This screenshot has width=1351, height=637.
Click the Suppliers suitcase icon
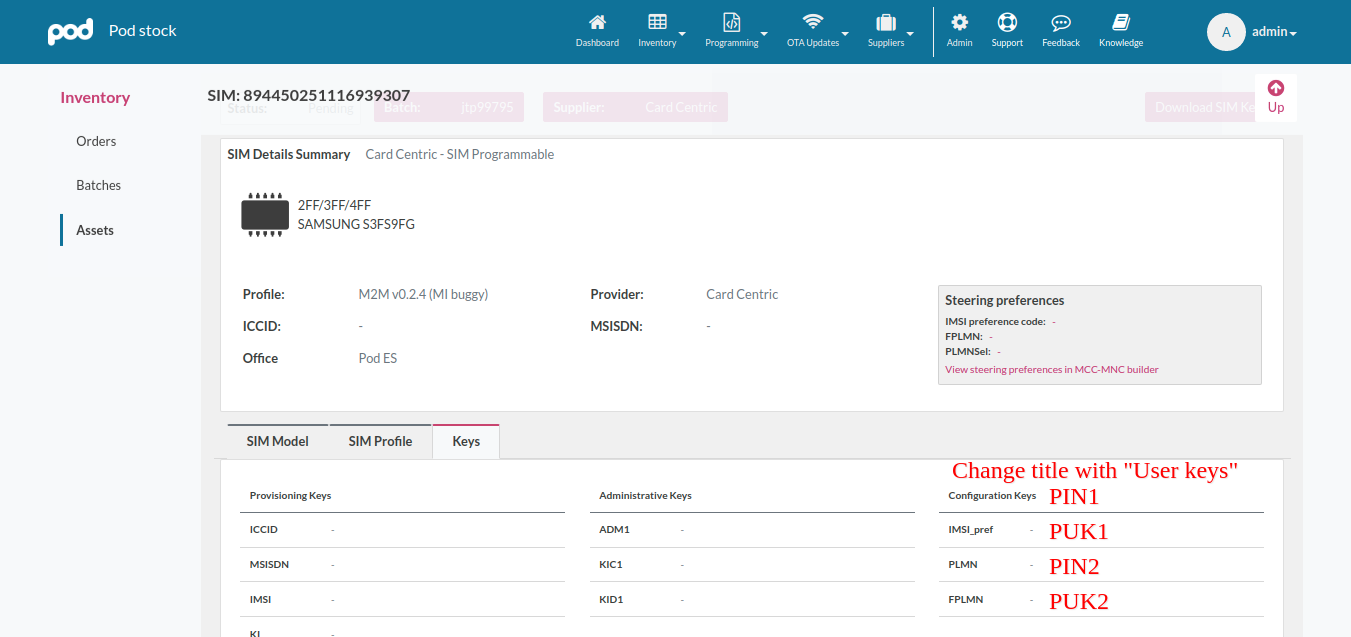click(885, 22)
